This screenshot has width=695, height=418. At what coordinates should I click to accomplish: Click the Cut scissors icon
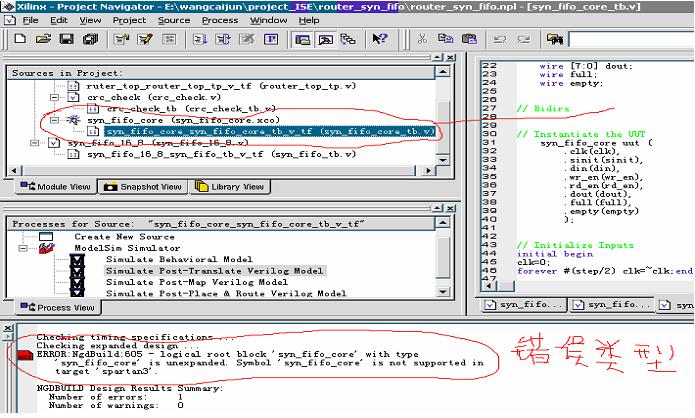(x=422, y=40)
